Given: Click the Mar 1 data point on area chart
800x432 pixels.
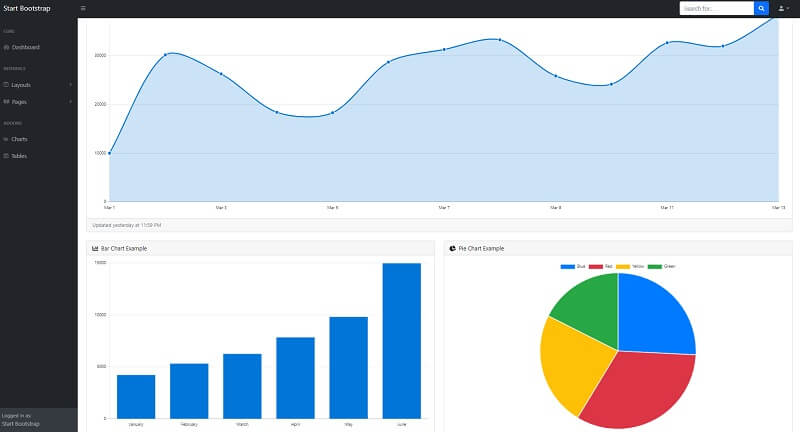Looking at the screenshot, I should pos(110,153).
